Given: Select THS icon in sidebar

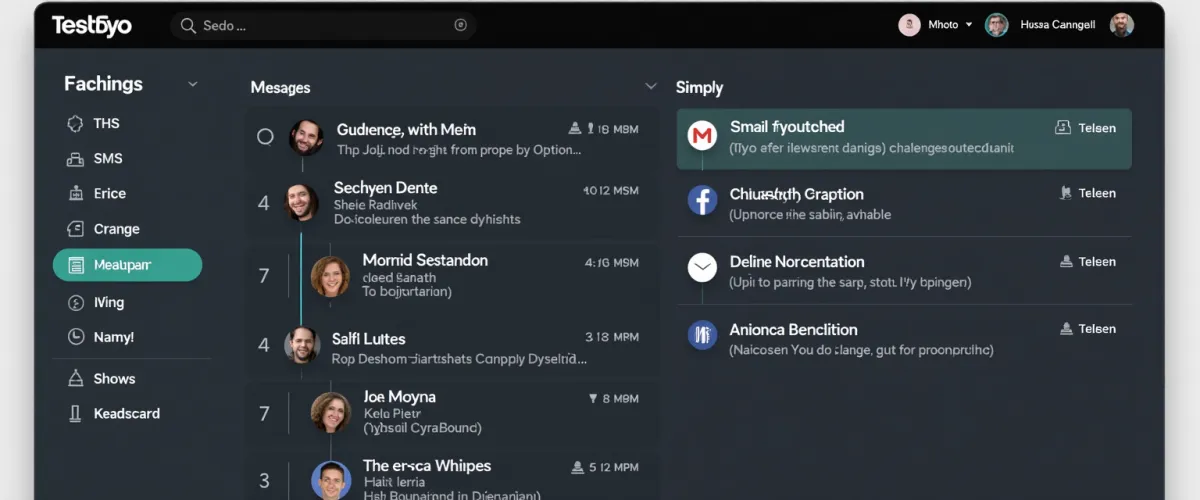Looking at the screenshot, I should click(74, 123).
